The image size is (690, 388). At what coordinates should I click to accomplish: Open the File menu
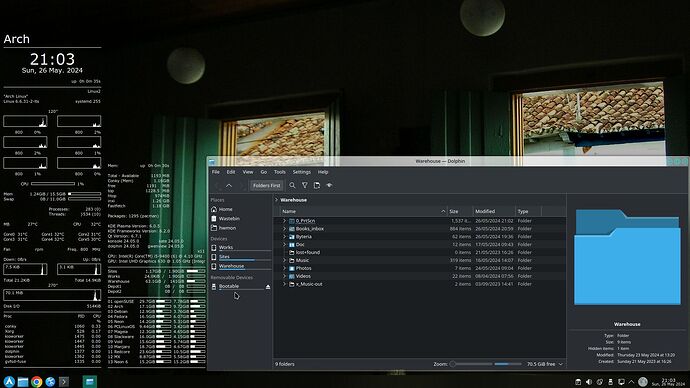click(216, 172)
